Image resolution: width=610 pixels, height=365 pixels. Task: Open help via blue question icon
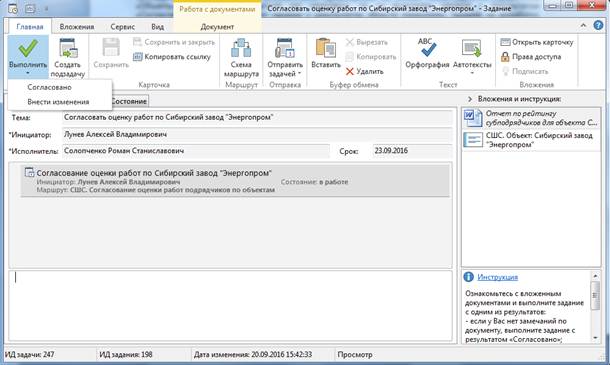[598, 26]
